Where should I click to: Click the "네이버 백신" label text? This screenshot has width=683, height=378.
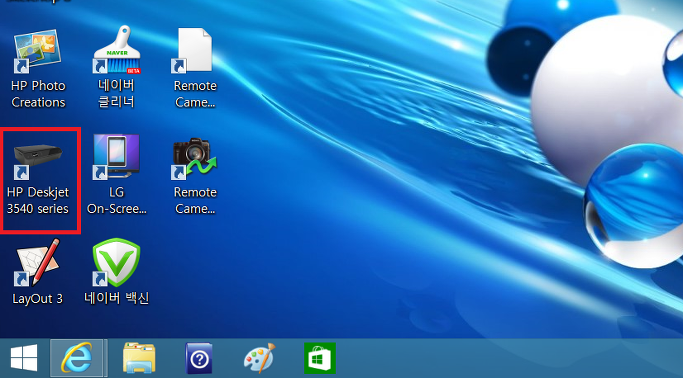click(117, 298)
